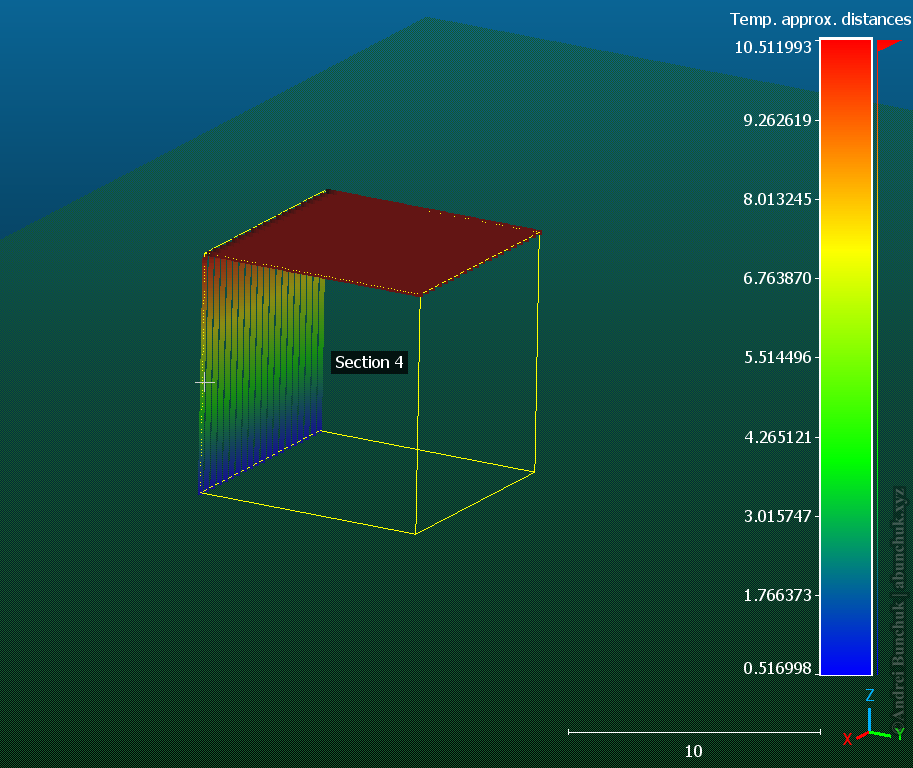Click the 0.516998 minimum scale value
This screenshot has height=768, width=913.
[776, 668]
